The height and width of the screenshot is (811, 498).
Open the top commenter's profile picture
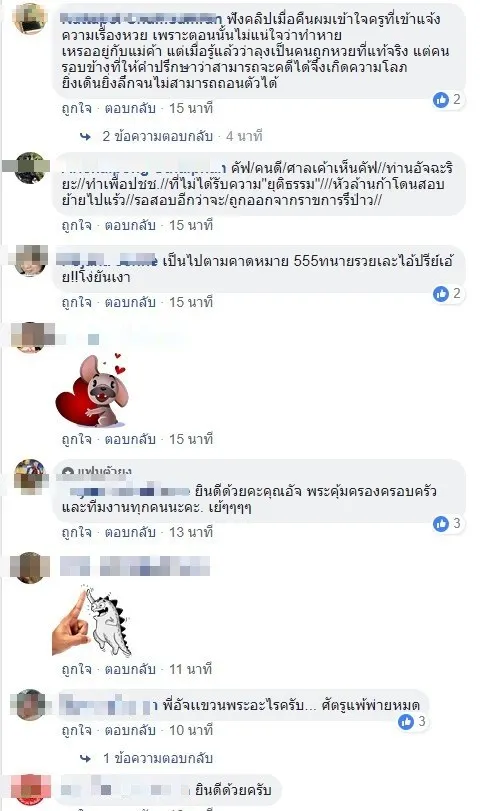coord(30,18)
